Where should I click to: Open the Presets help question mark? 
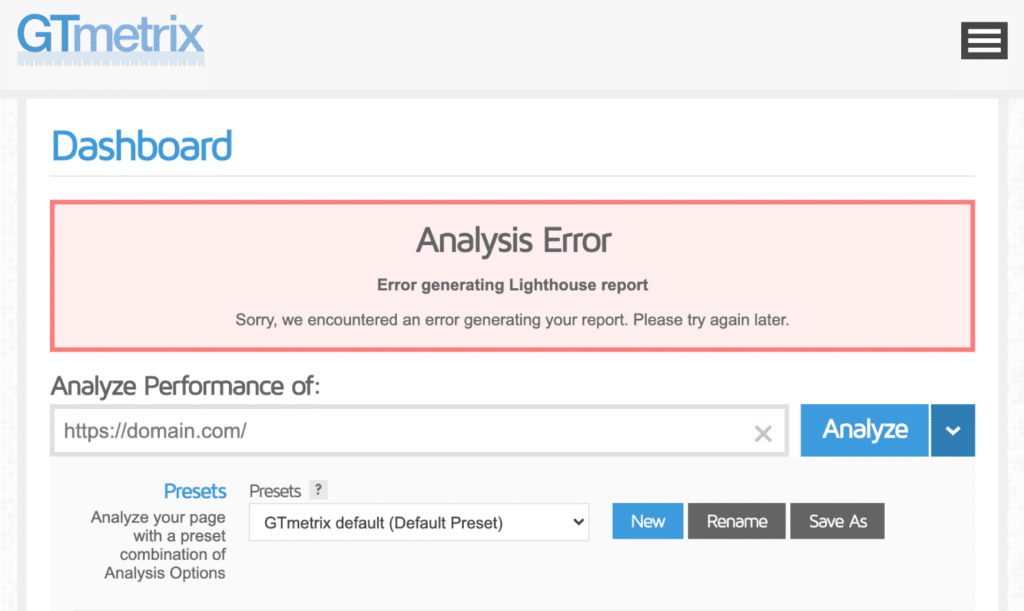318,490
